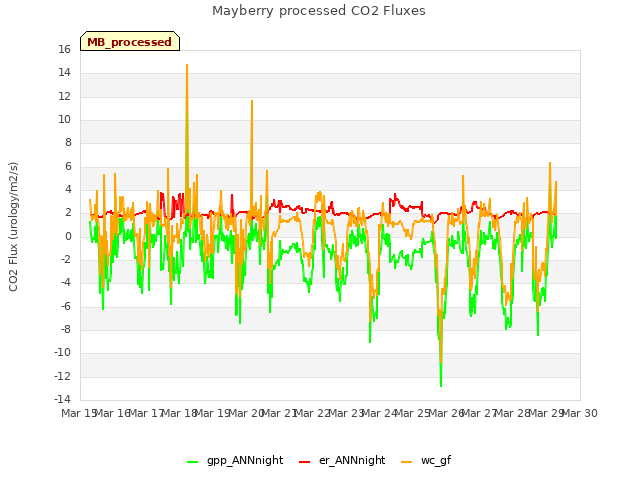
Task: Click the y-axis value 16
Action: pyautogui.click(x=64, y=49)
